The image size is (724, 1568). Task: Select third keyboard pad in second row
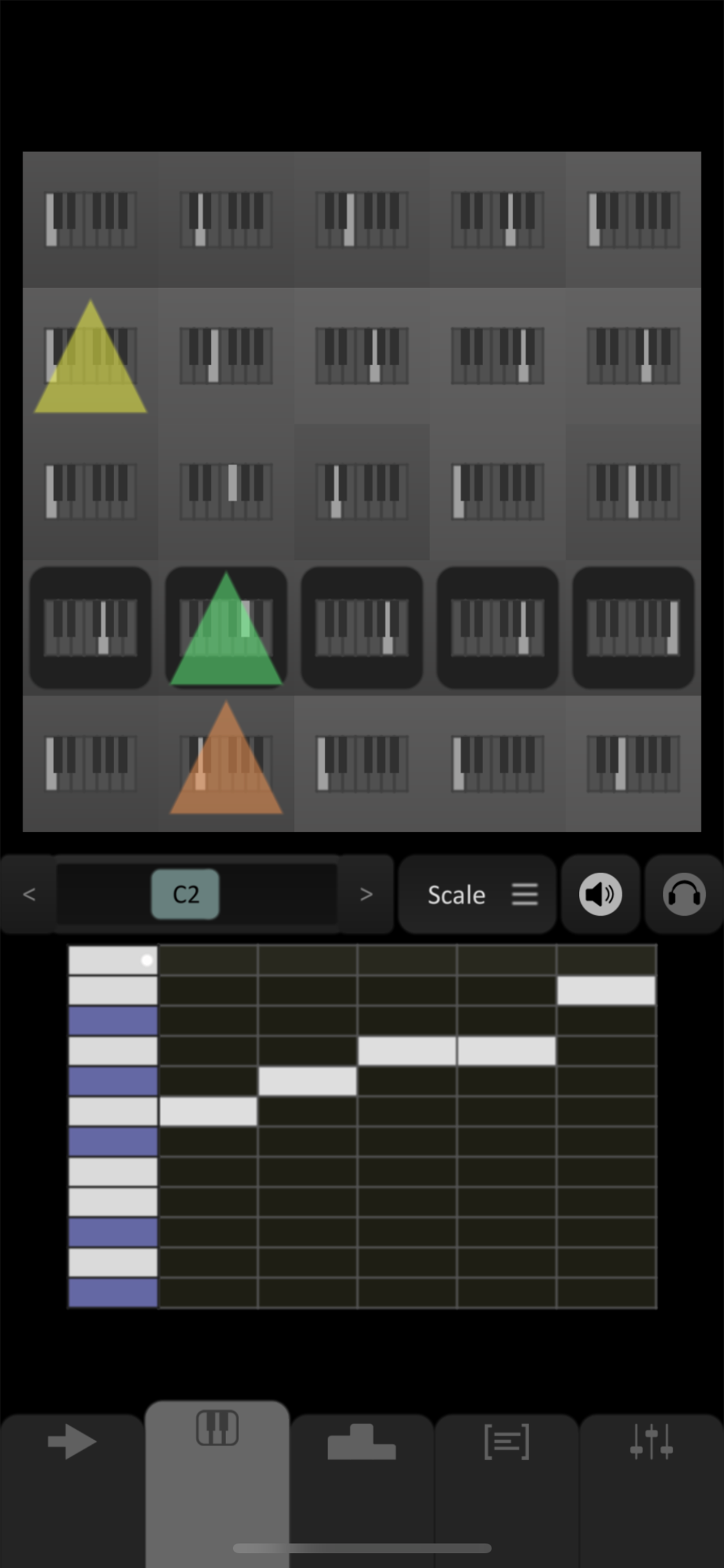(x=362, y=356)
